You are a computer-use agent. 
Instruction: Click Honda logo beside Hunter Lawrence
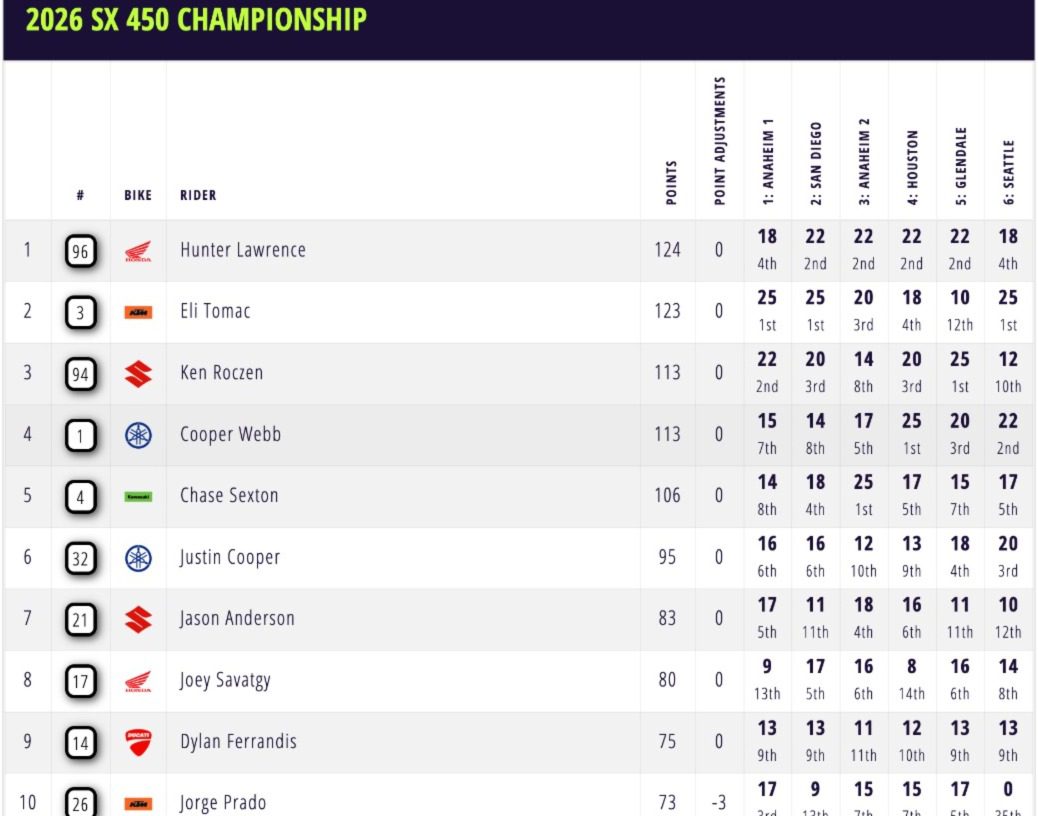click(138, 251)
